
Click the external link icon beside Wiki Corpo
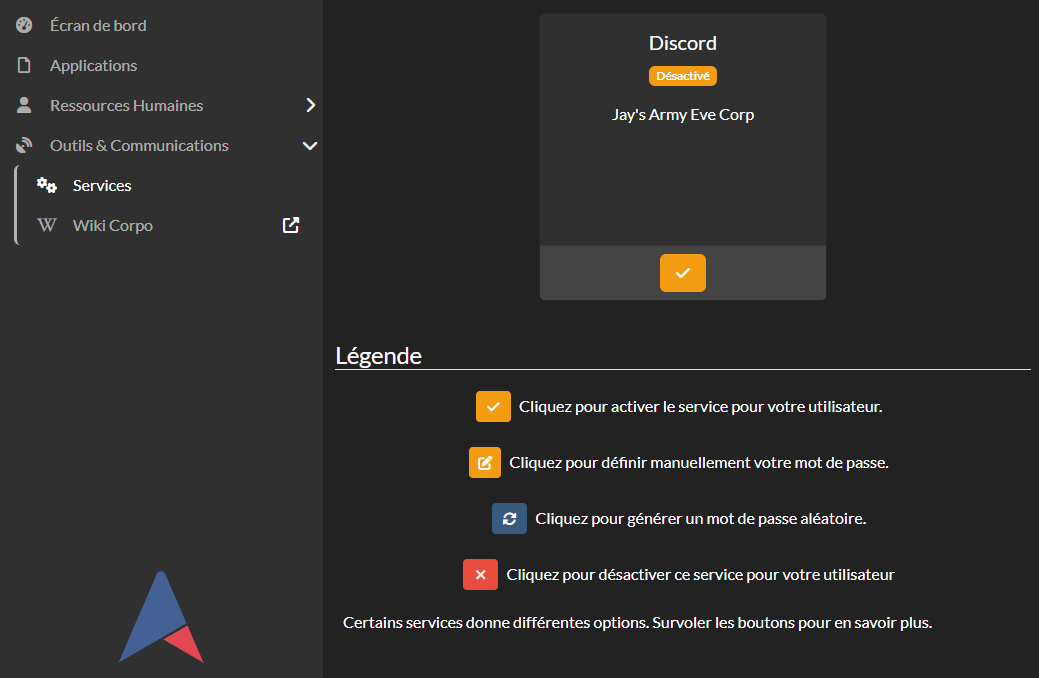pyautogui.click(x=291, y=225)
